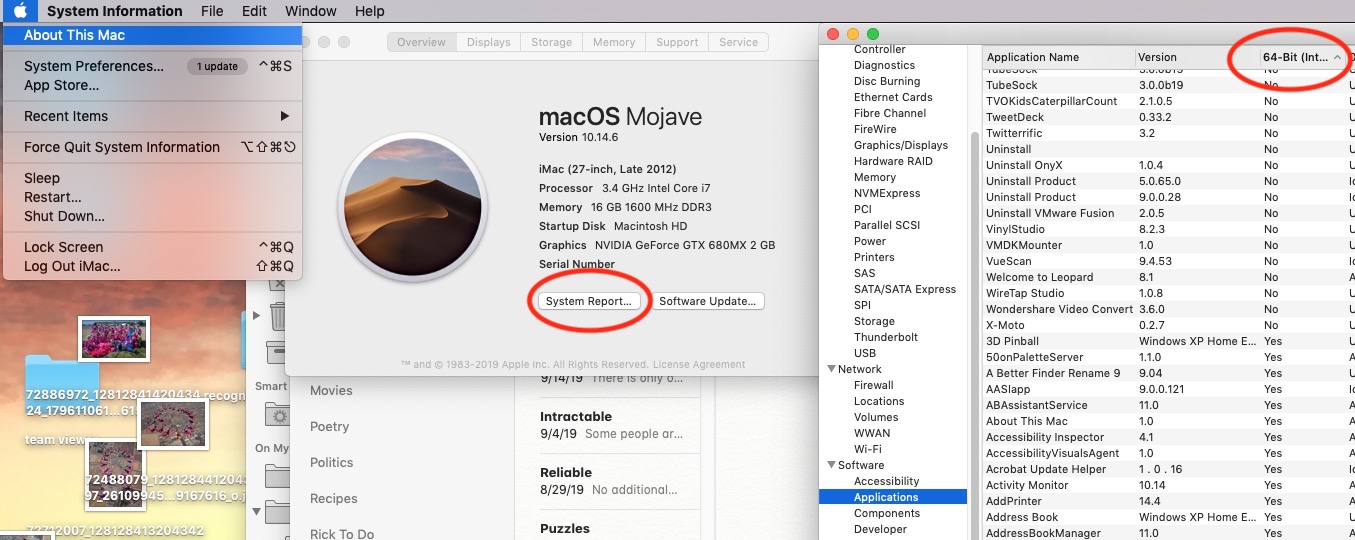Select Applications in the sidebar tree

click(x=892, y=497)
